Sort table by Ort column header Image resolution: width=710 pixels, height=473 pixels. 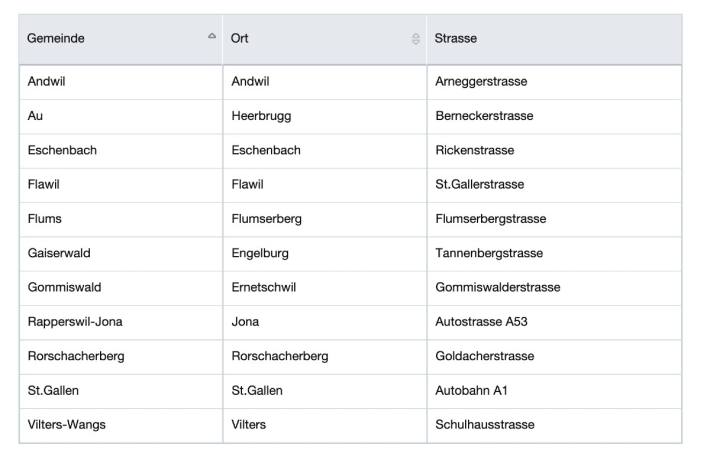325,39
